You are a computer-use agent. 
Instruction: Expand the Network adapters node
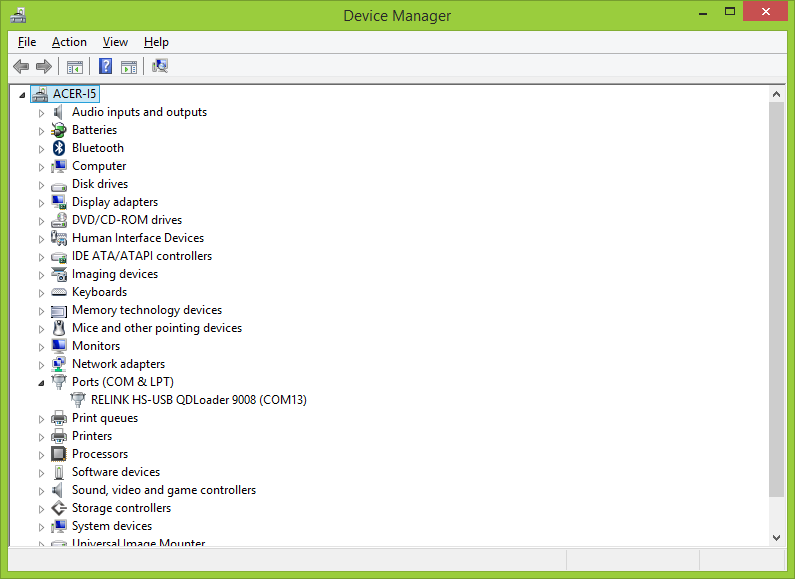(42, 365)
